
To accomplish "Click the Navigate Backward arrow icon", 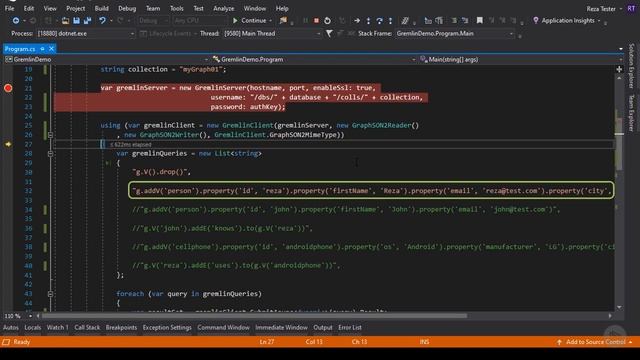I will 16,20.
